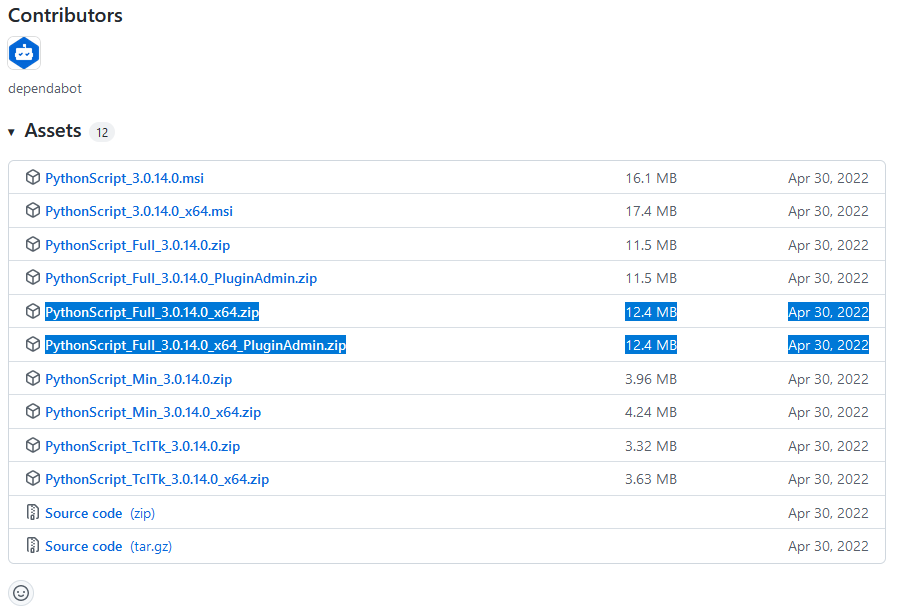Click the date in Source code (zip) row
Viewport: 901px width, 615px height.
828,513
